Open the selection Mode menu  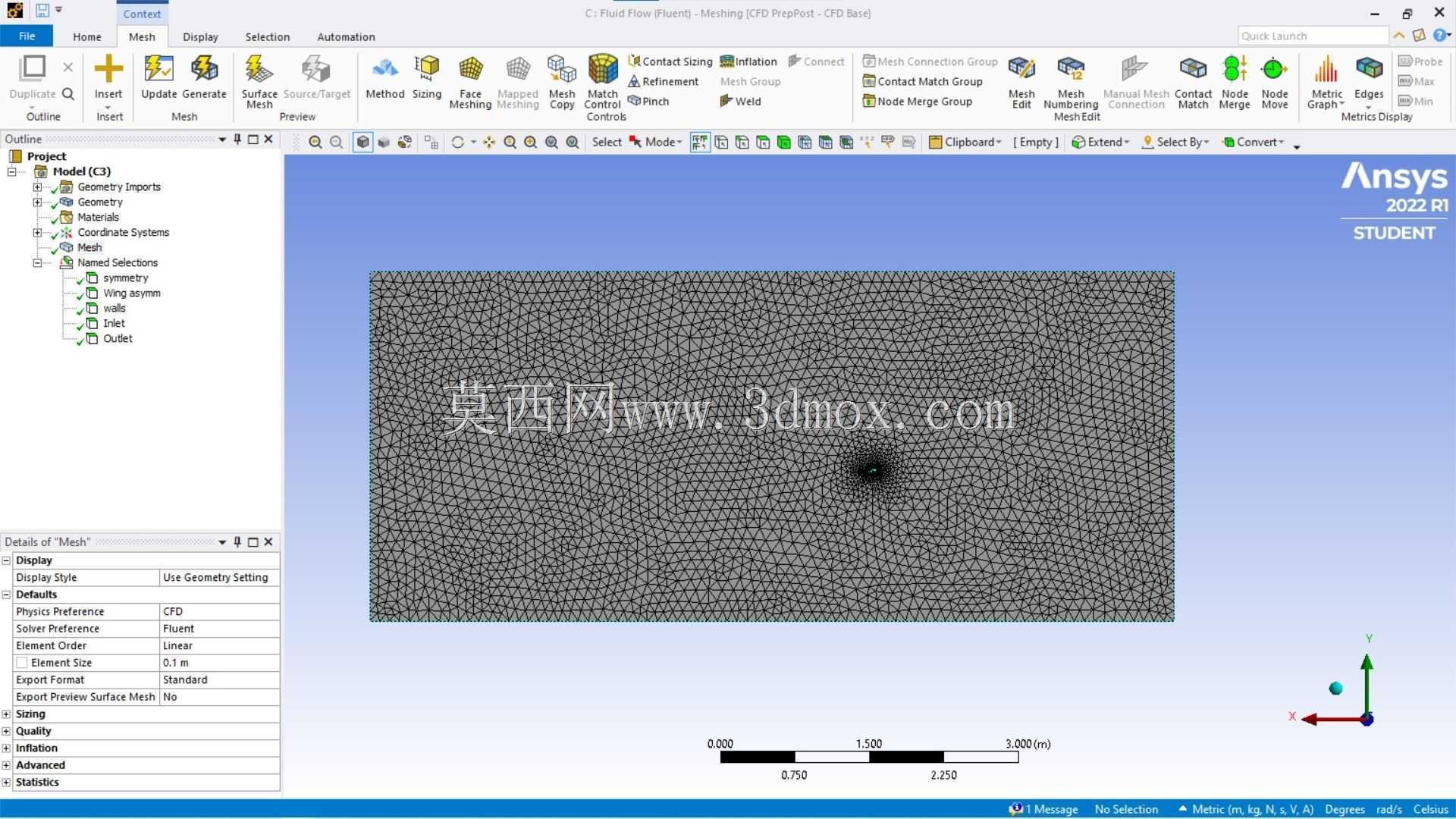[x=655, y=142]
